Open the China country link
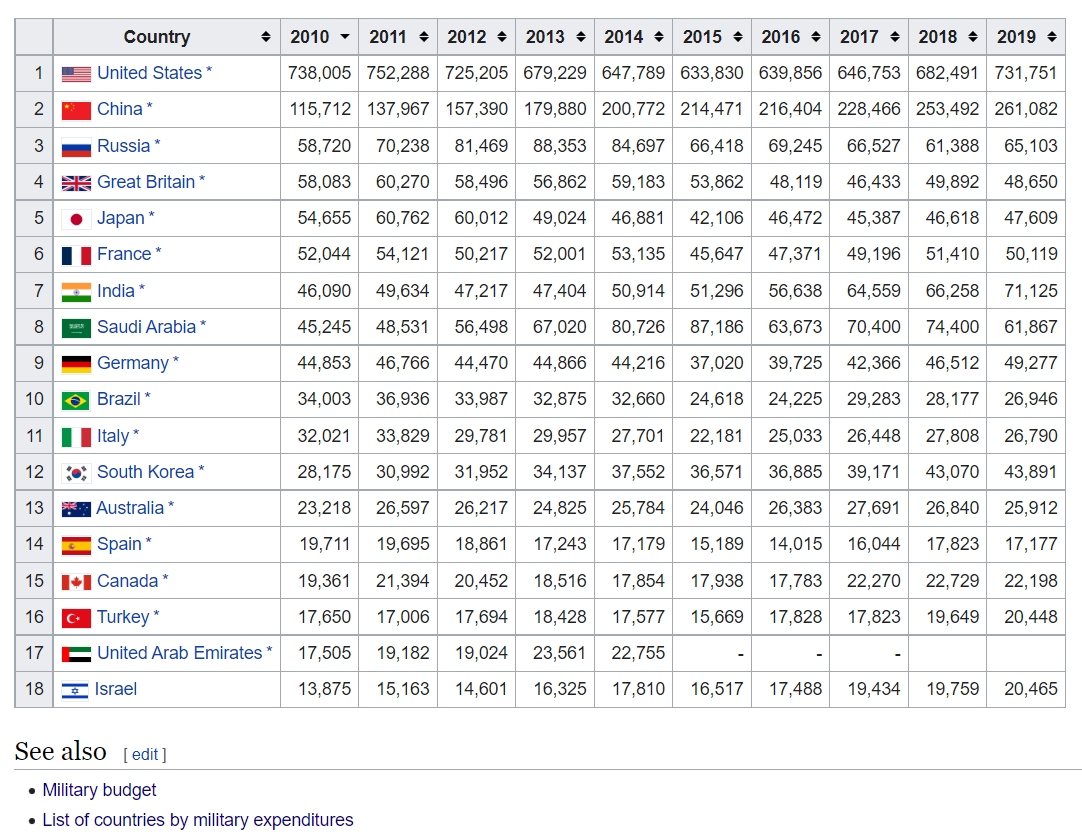This screenshot has width=1082, height=834. 119,109
